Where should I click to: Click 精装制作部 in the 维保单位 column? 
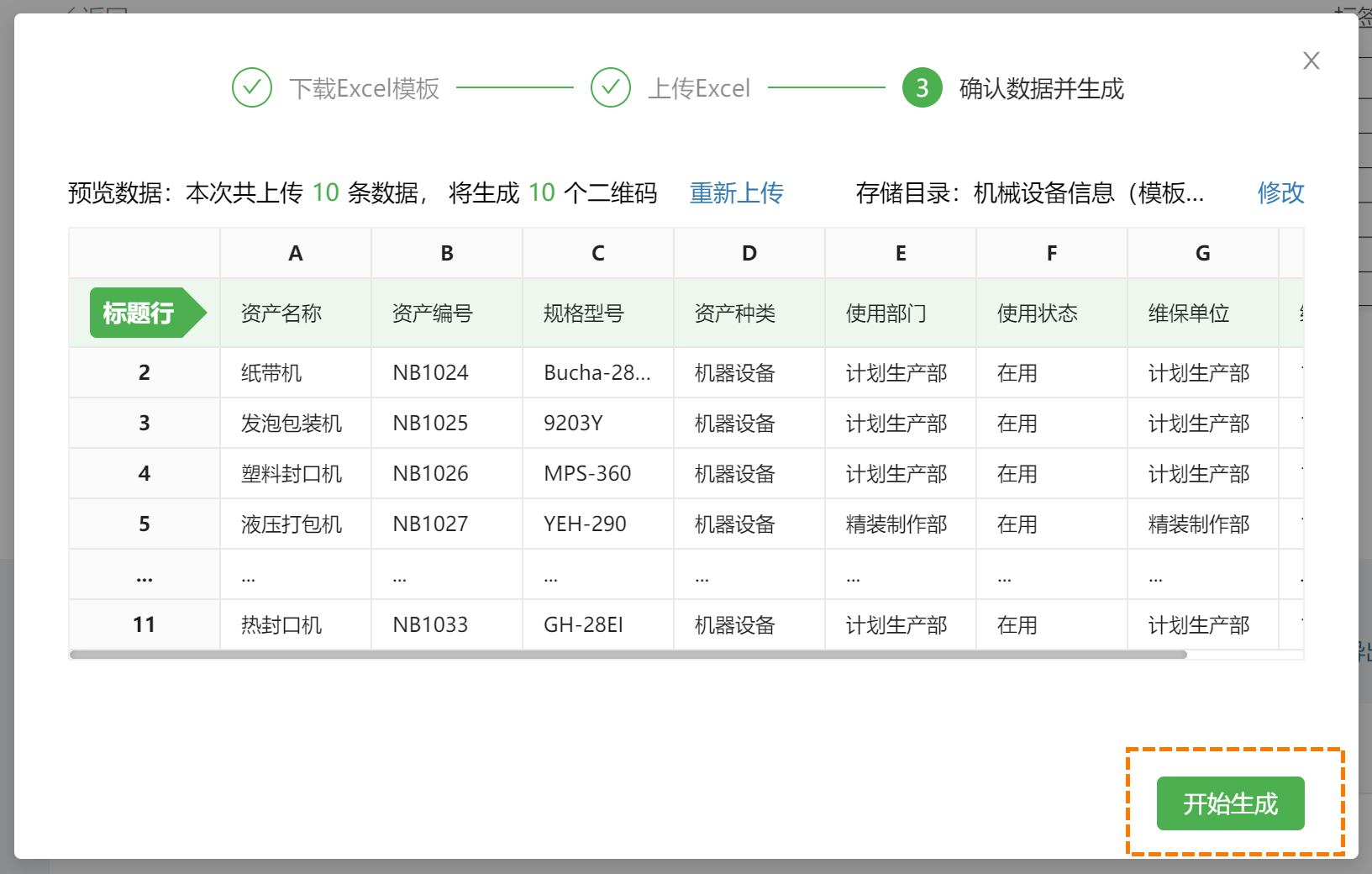1203,524
